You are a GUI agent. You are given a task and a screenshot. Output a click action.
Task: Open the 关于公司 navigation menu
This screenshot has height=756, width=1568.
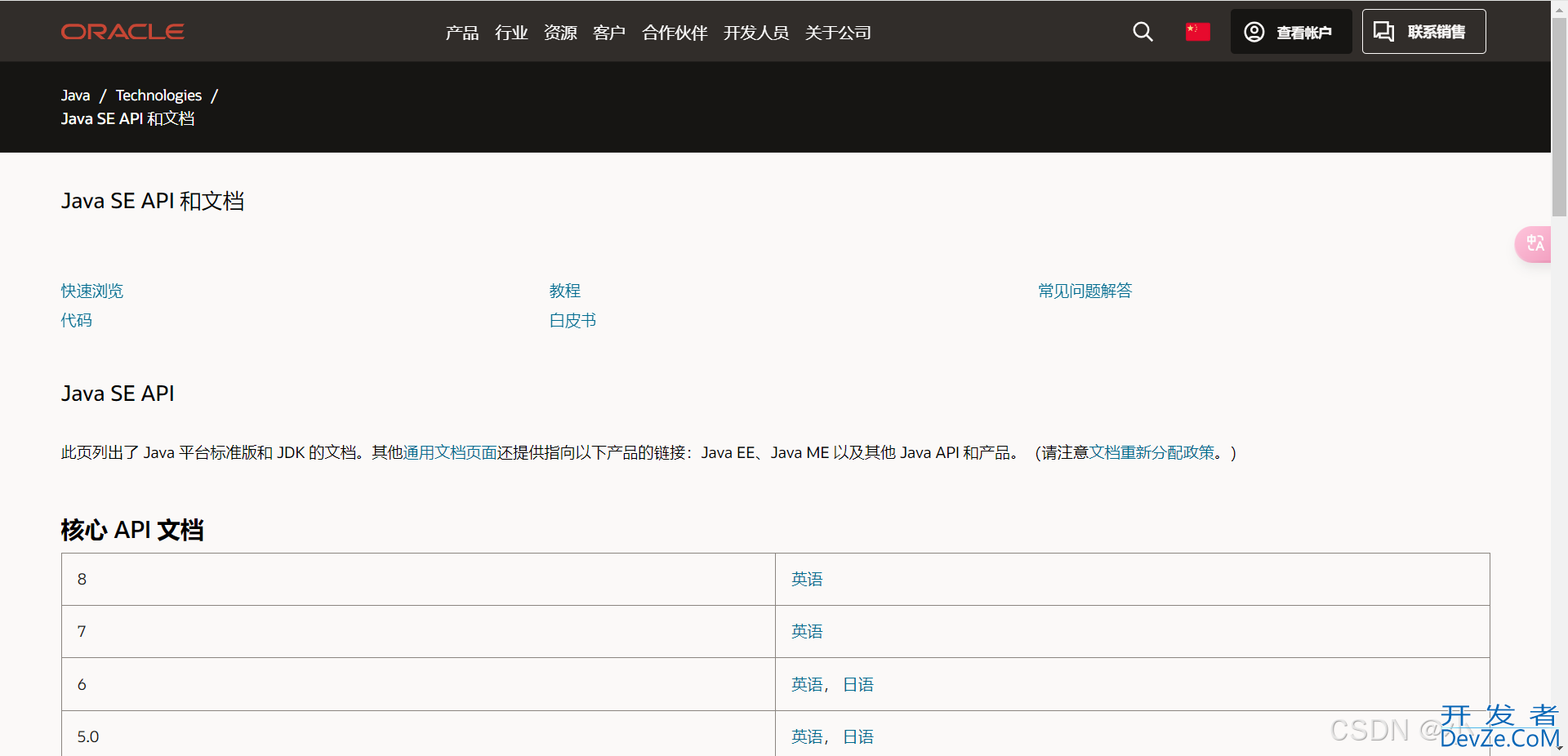coord(838,33)
